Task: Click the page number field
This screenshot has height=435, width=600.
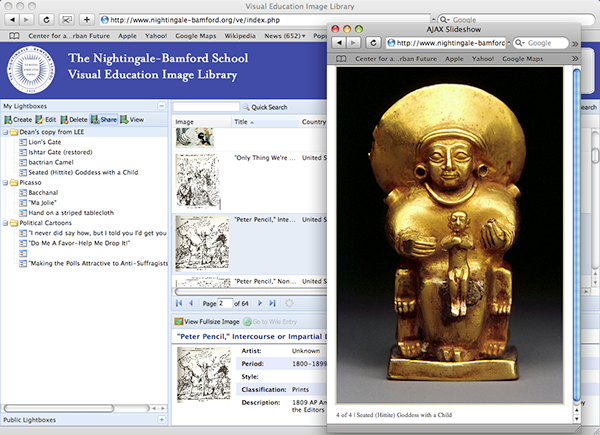Action: pos(225,303)
